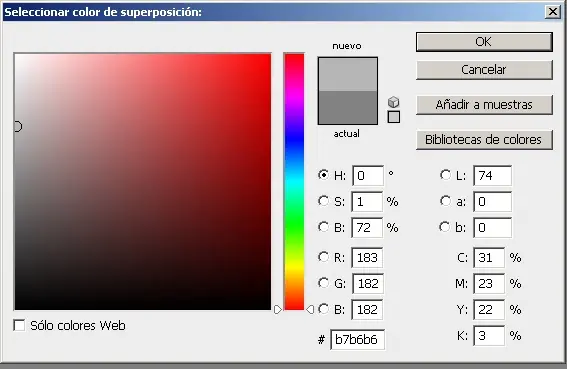Select the B blue radio button next to 182

[x=323, y=309]
